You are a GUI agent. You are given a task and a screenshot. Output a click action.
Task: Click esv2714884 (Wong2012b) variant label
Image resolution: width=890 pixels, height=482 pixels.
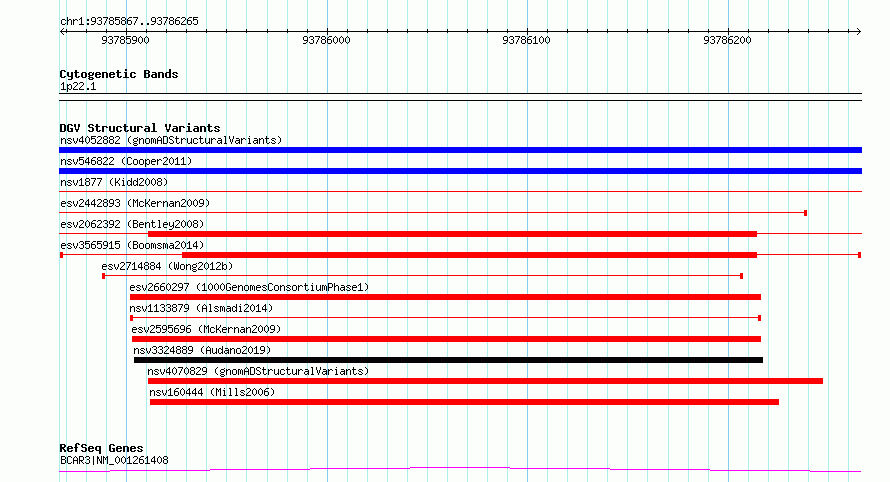pyautogui.click(x=167, y=266)
